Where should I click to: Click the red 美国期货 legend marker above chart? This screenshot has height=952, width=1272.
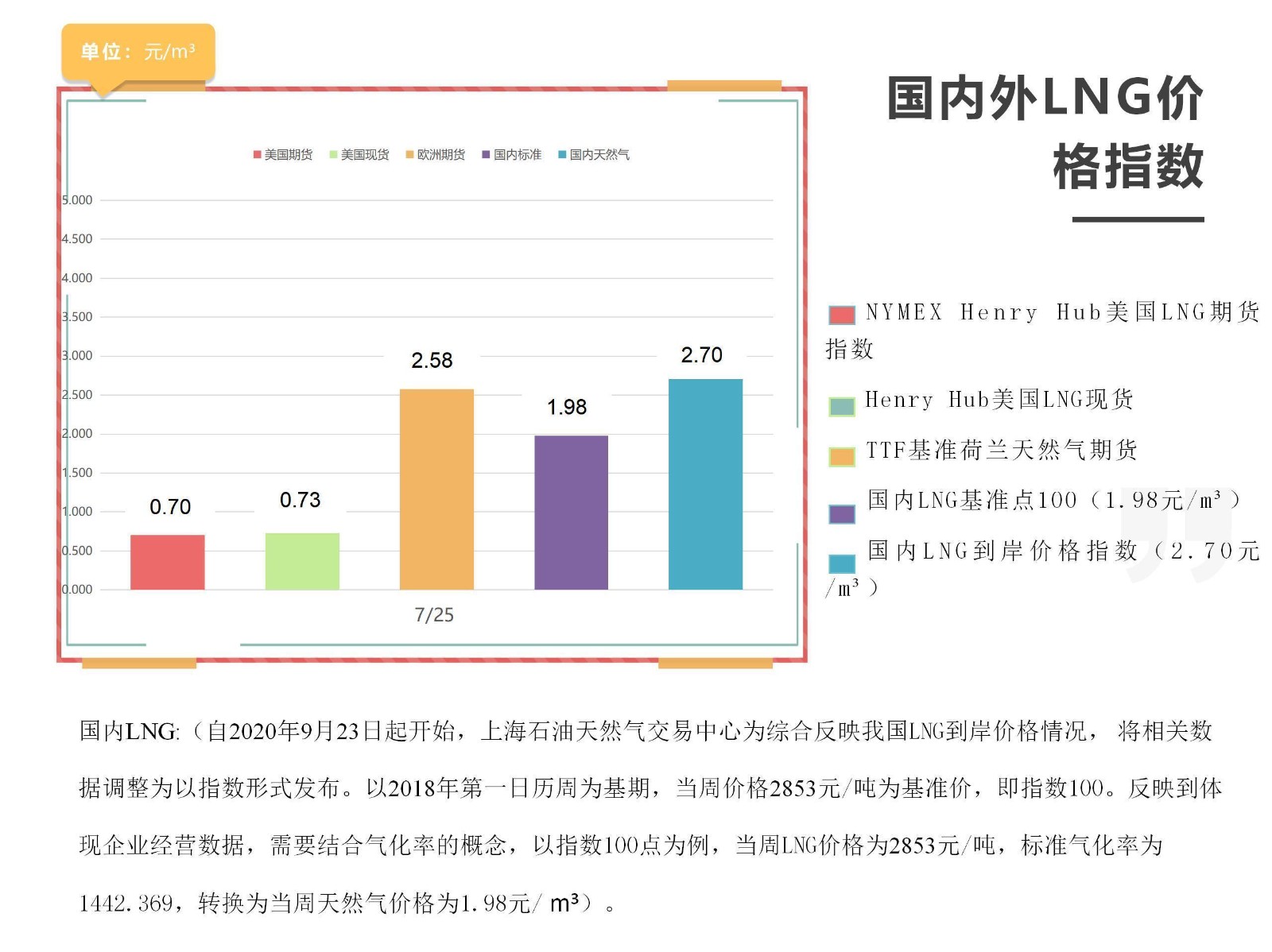pos(257,155)
